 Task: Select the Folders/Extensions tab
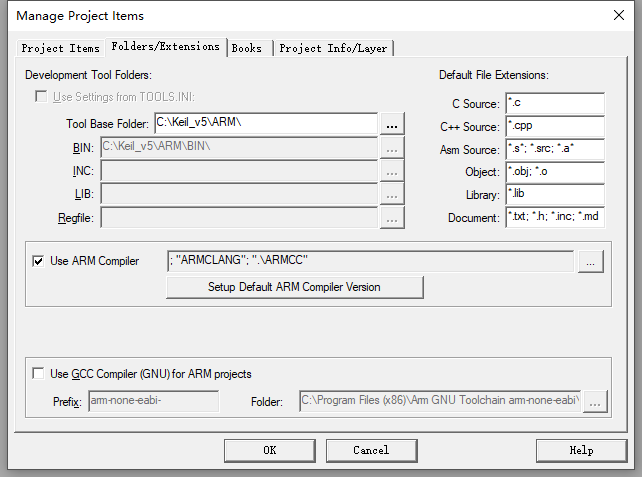(x=166, y=47)
